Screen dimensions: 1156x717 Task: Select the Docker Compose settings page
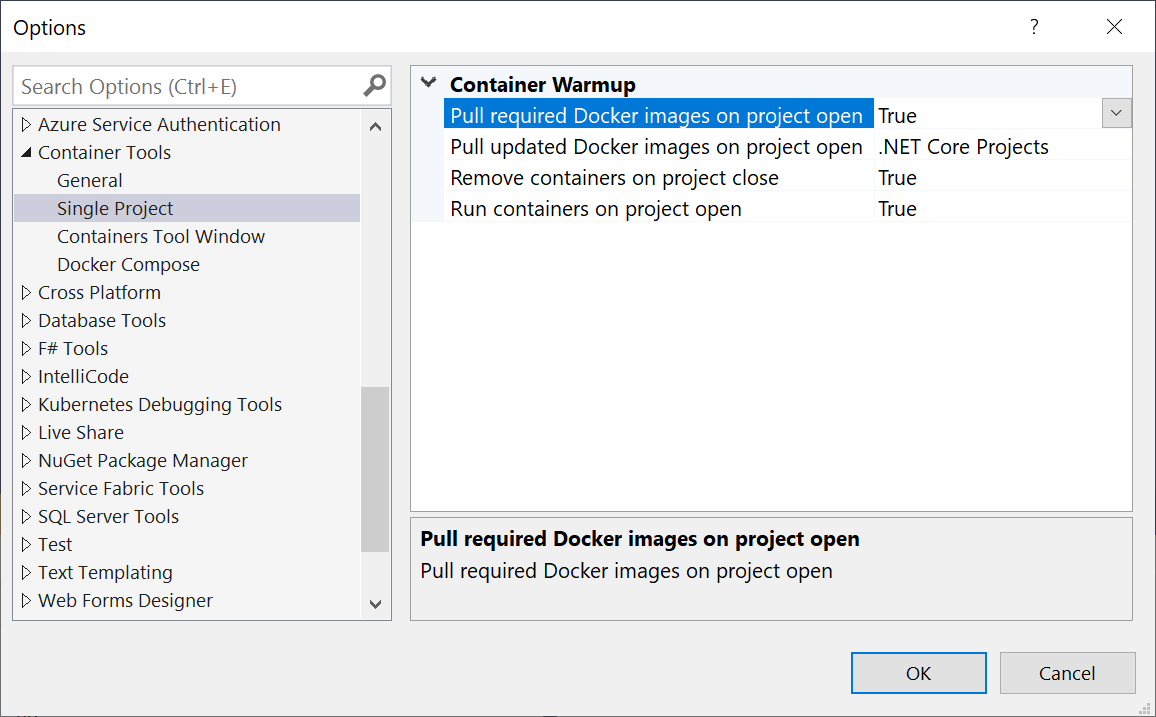128,264
